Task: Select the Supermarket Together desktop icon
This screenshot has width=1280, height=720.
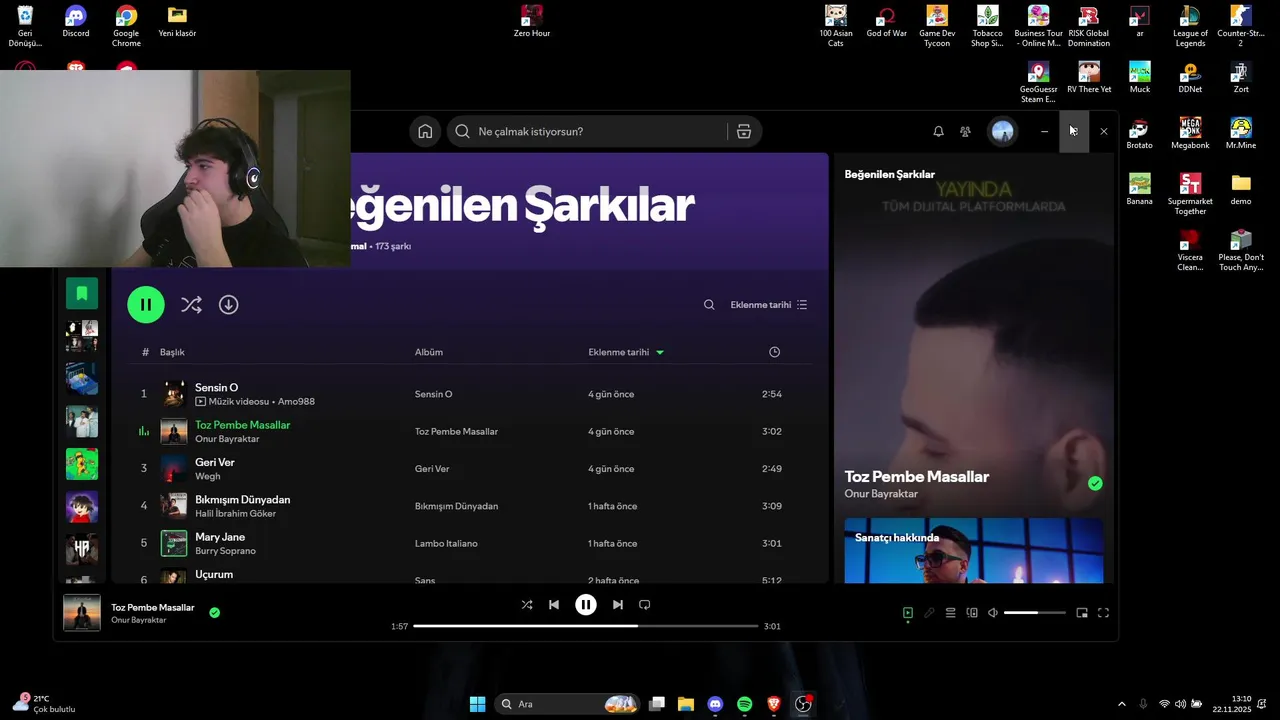Action: [x=1190, y=194]
